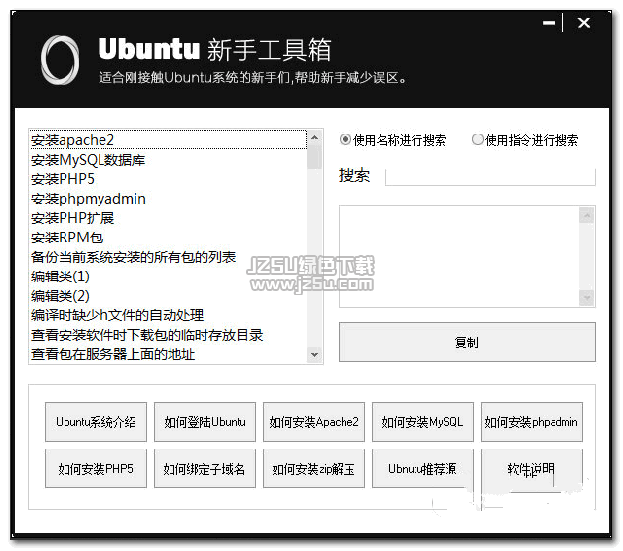This screenshot has height=551, width=623.
Task: Click command list scrollbar down arrow
Action: click(x=314, y=354)
